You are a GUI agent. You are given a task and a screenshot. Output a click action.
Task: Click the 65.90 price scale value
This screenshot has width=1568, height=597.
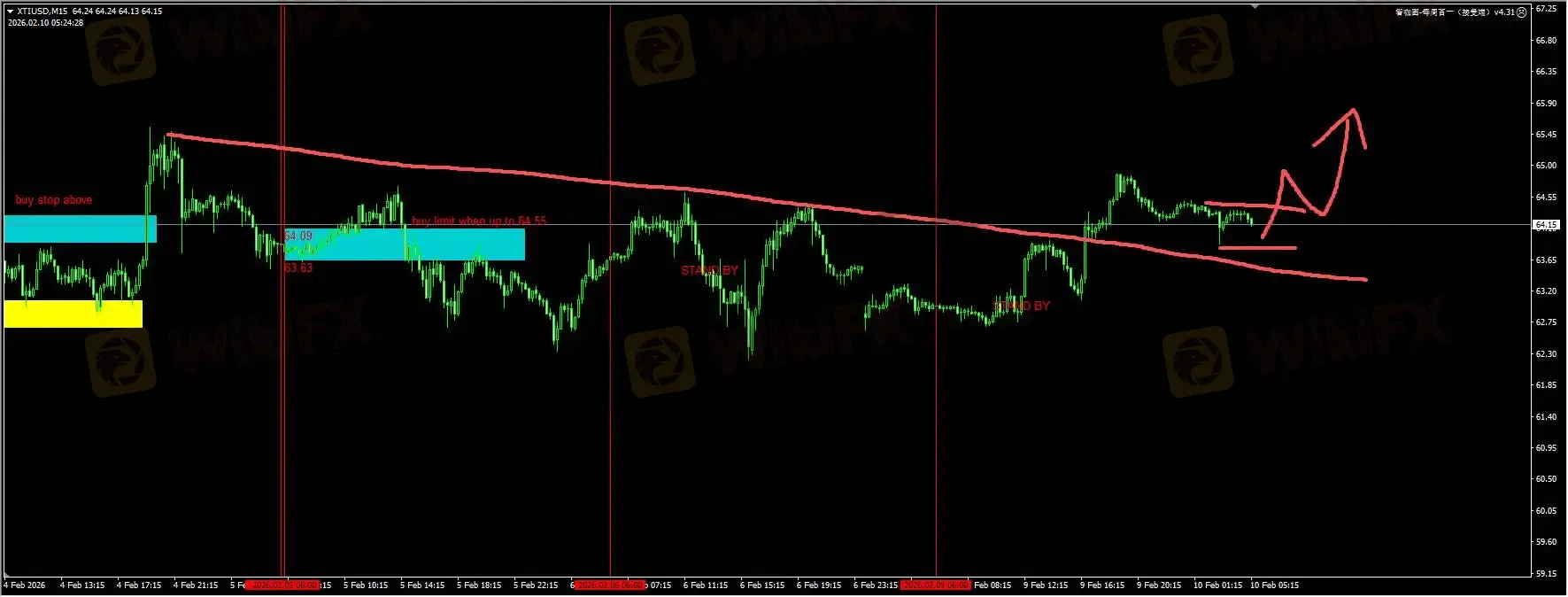1546,104
